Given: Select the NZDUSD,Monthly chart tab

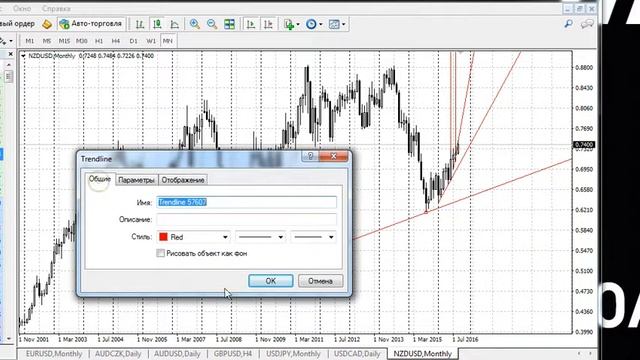Looking at the screenshot, I should (x=423, y=354).
